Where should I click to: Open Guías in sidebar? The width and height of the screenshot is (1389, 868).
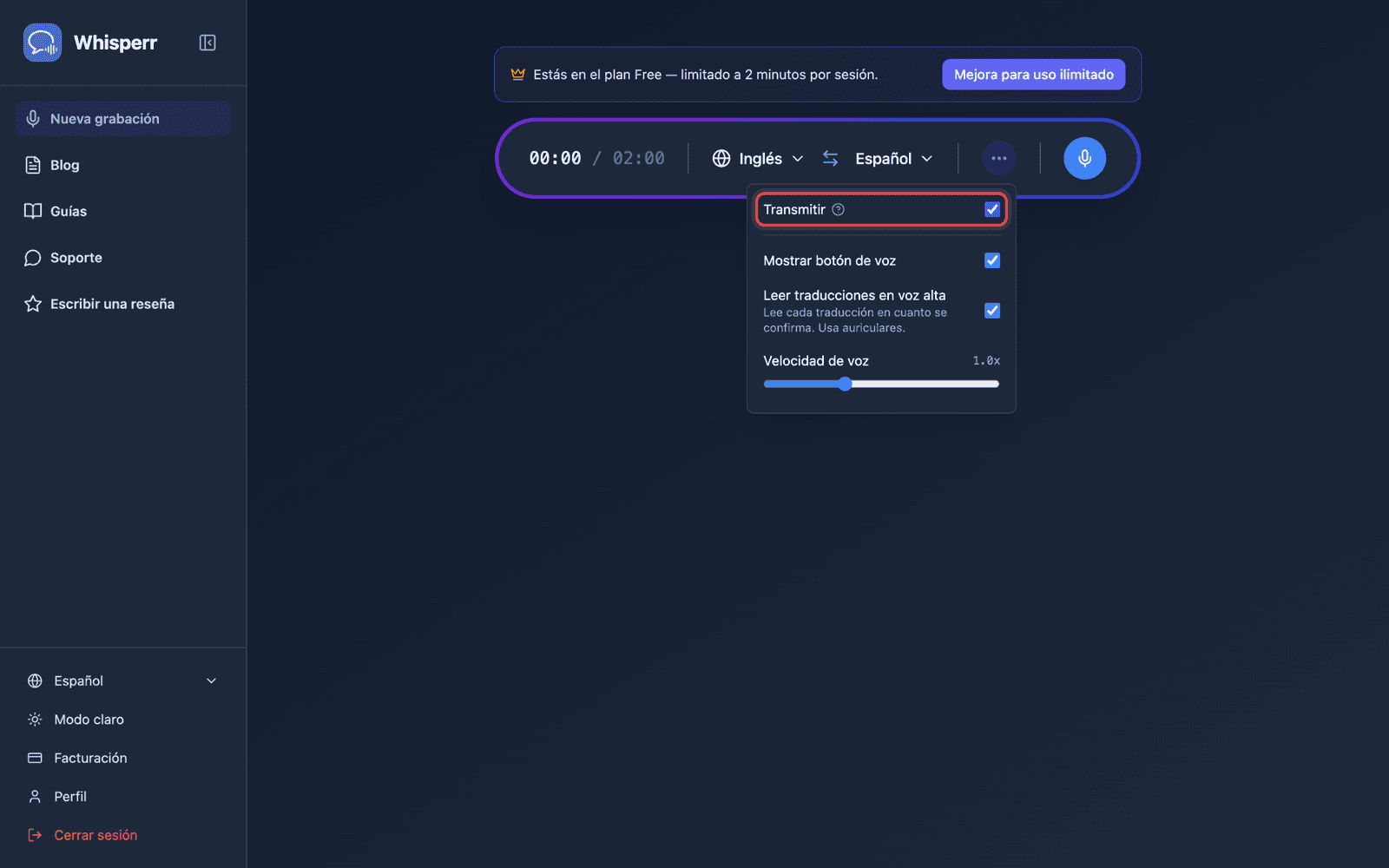pyautogui.click(x=122, y=211)
